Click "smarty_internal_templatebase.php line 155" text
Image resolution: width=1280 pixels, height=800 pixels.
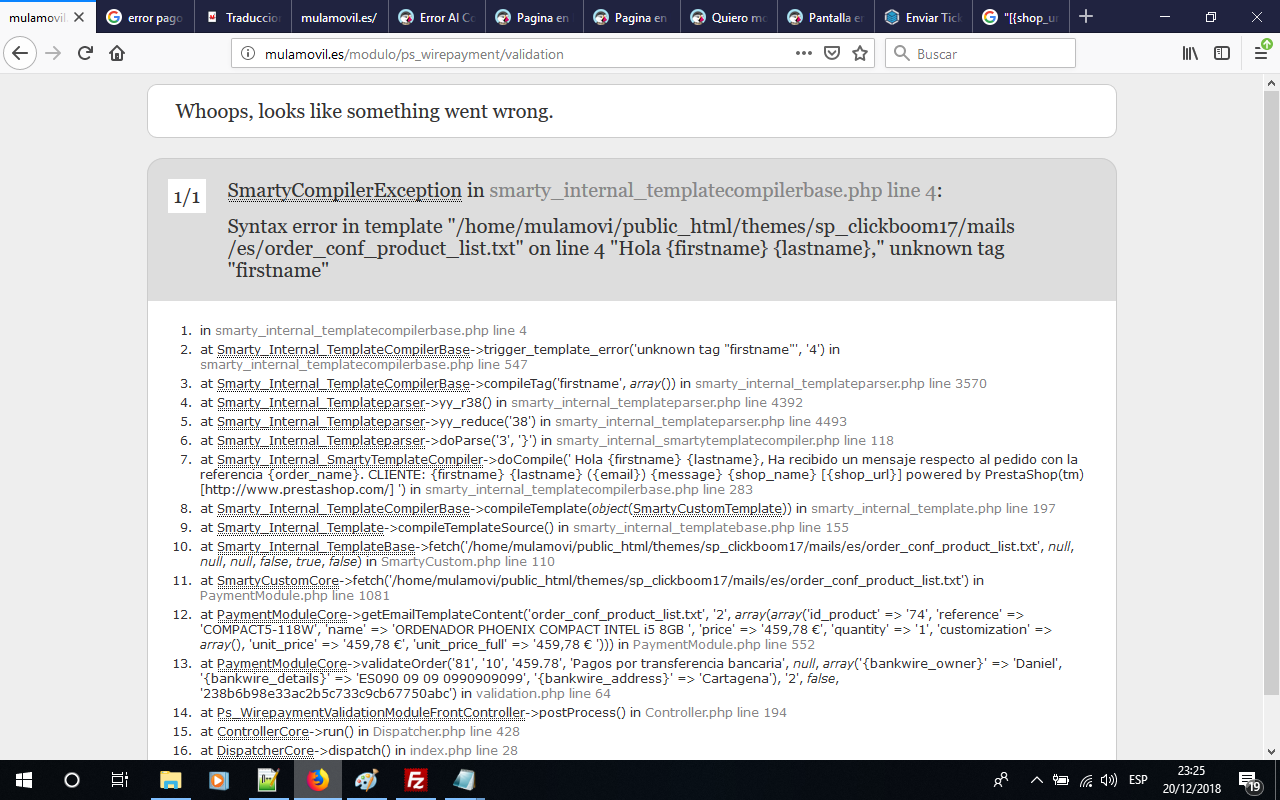click(x=711, y=528)
